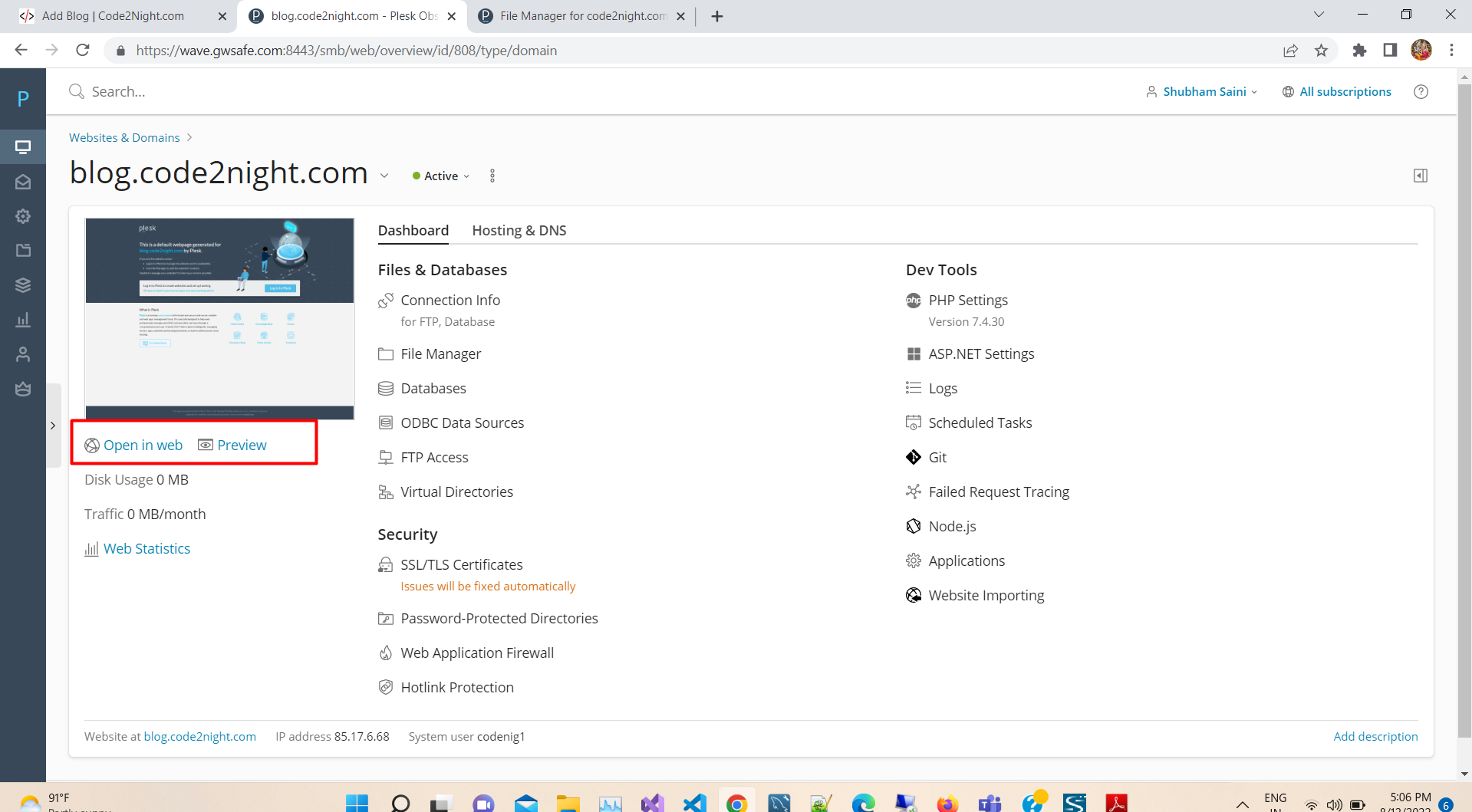Click the browser address bar

(x=690, y=51)
